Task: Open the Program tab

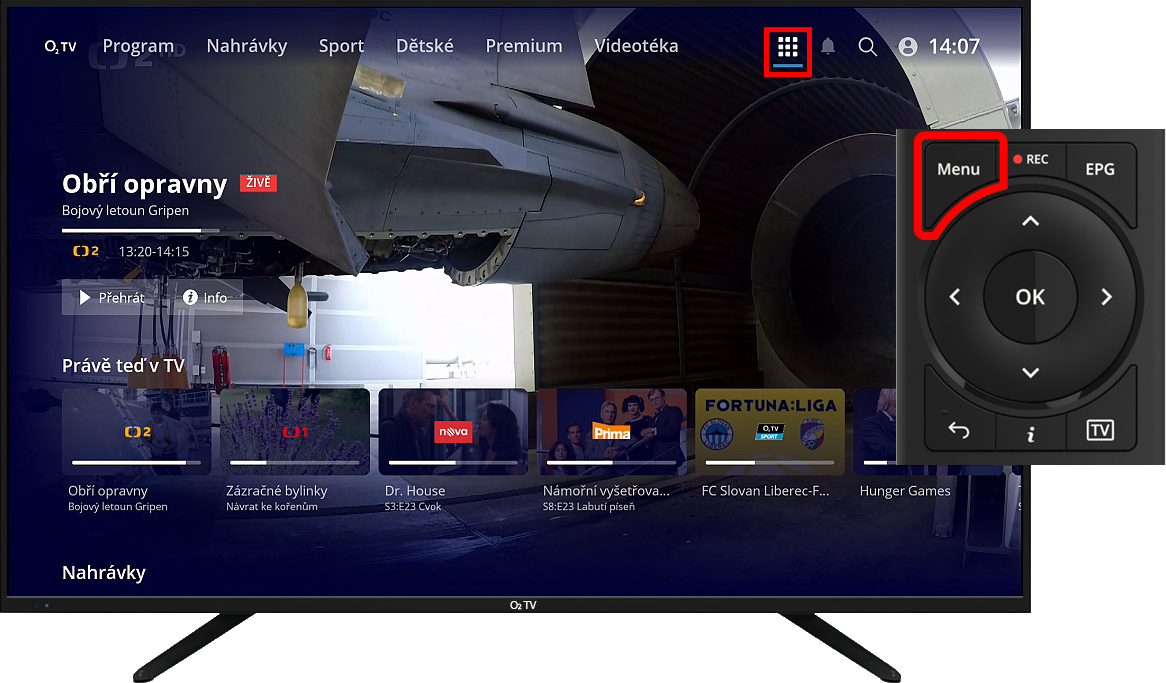Action: tap(138, 46)
